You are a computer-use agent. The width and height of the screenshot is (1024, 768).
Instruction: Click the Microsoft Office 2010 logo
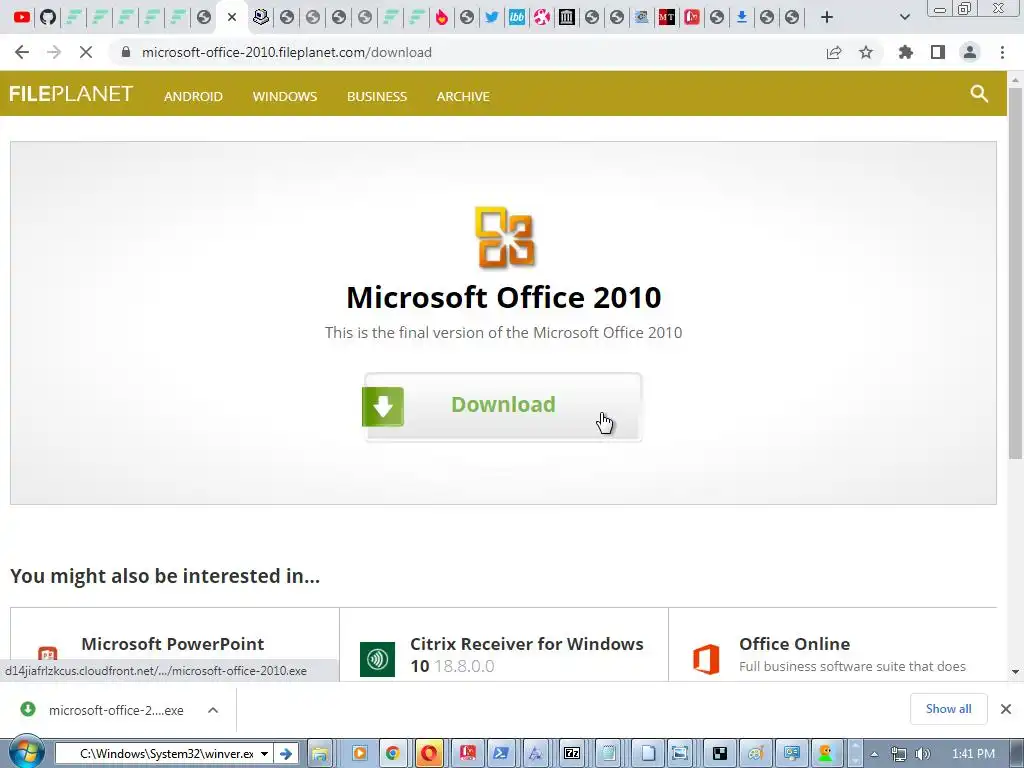pos(504,237)
